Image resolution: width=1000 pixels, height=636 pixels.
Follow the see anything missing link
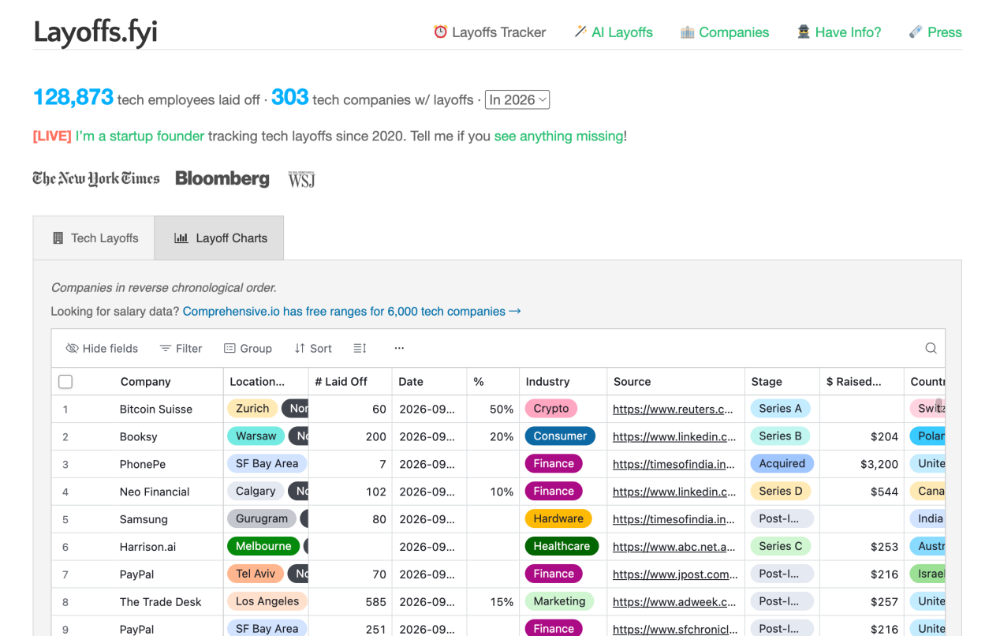pos(559,136)
